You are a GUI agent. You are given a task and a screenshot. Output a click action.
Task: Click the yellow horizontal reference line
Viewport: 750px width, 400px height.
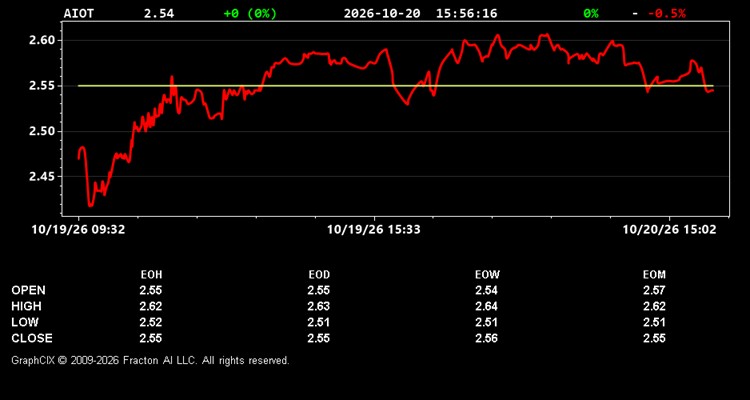point(396,86)
